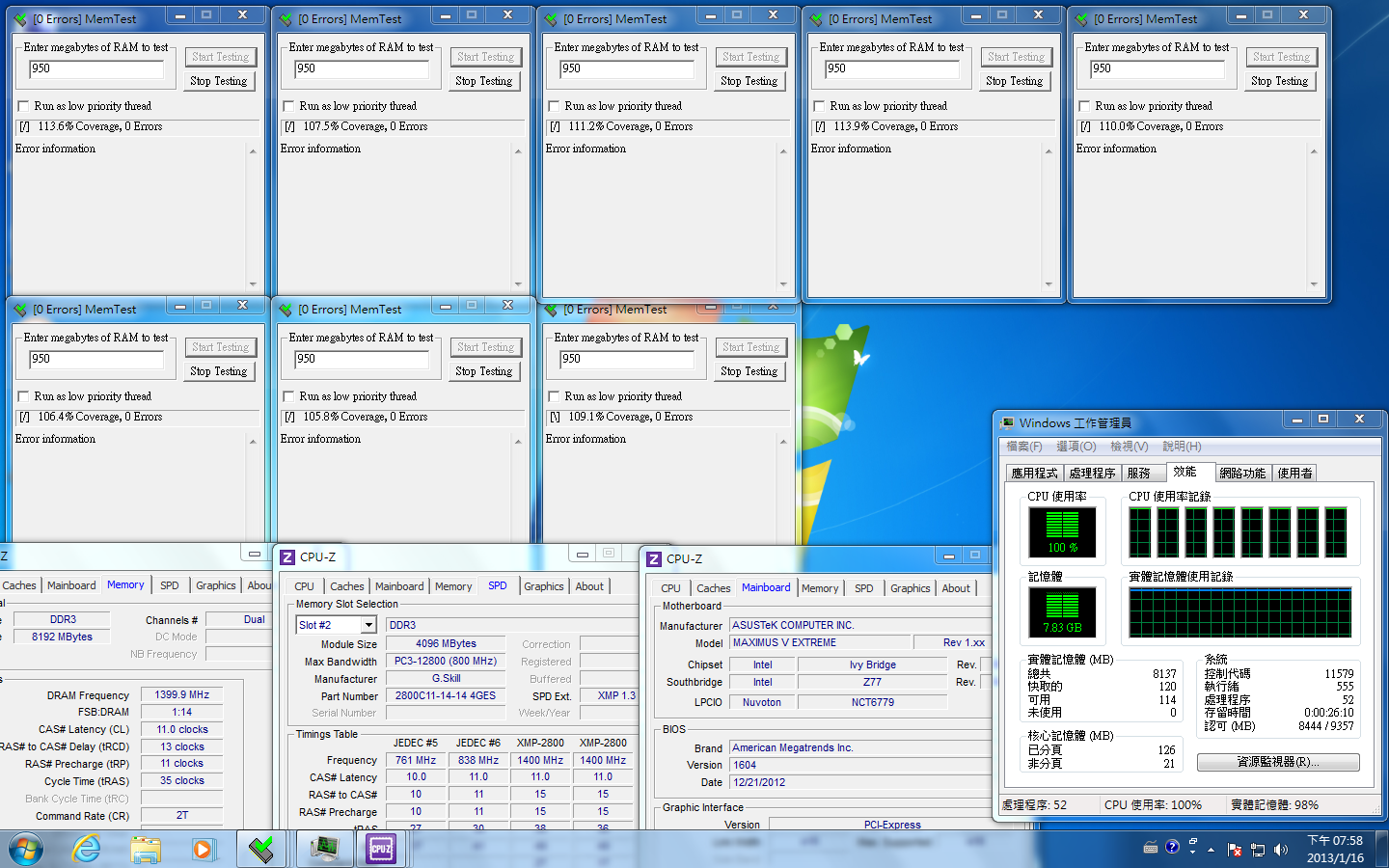Image resolution: width=1389 pixels, height=868 pixels.
Task: Click the RAM amount field in 106.4% coverage MemTest
Action: click(96, 359)
